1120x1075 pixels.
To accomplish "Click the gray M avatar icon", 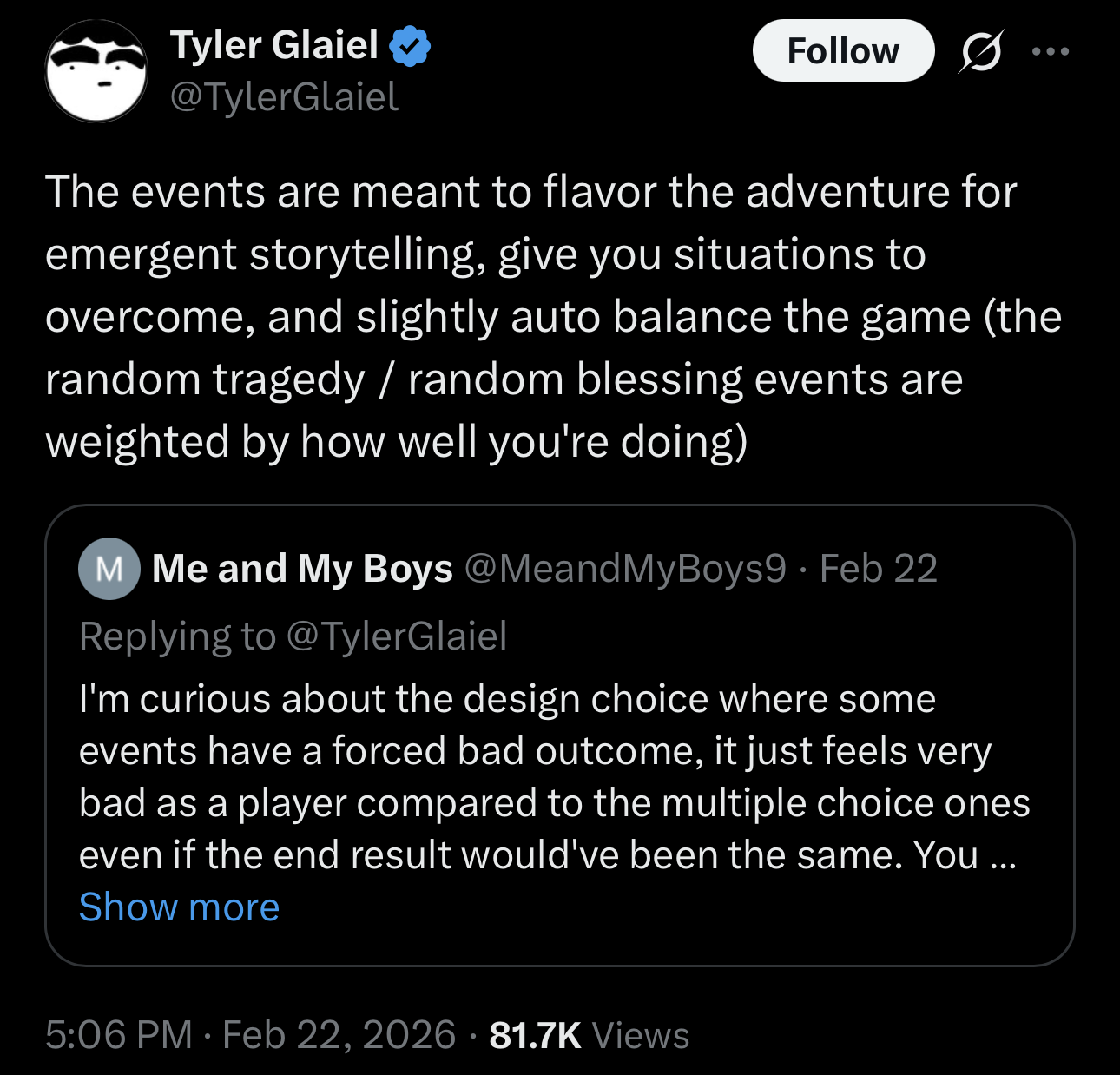I will 109,569.
